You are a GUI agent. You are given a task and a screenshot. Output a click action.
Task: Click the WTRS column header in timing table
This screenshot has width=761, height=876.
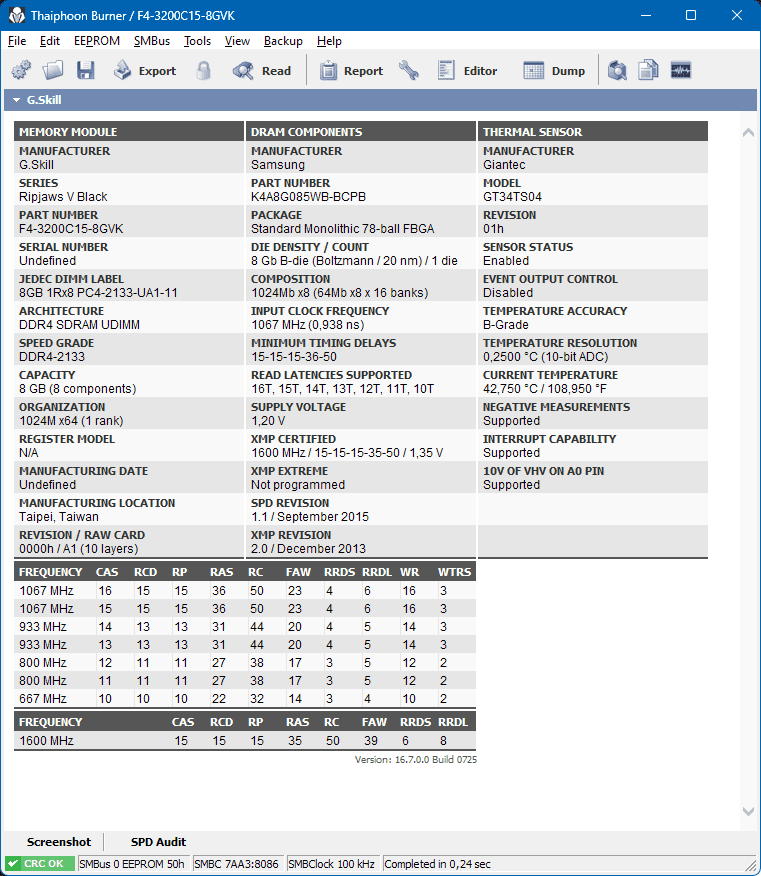454,572
